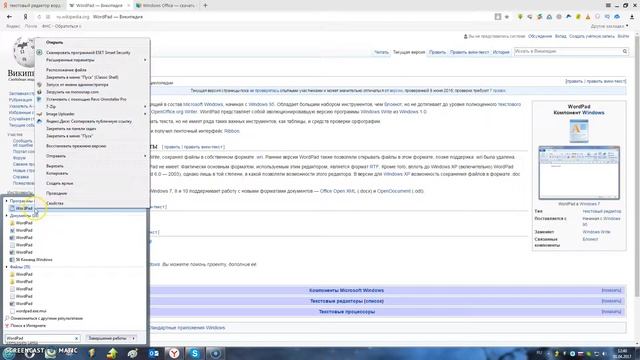Image resolution: width=640 pixels, height=360 pixels.
Task: Open the arrow beside 'Завершение работы'
Action: tap(133, 338)
